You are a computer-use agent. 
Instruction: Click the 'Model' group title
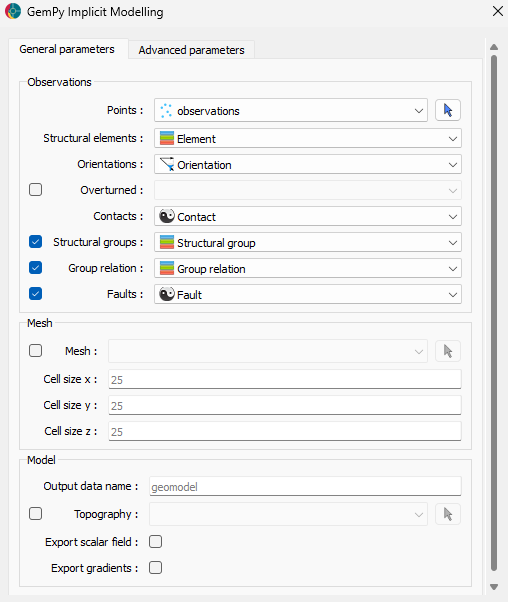point(41,460)
